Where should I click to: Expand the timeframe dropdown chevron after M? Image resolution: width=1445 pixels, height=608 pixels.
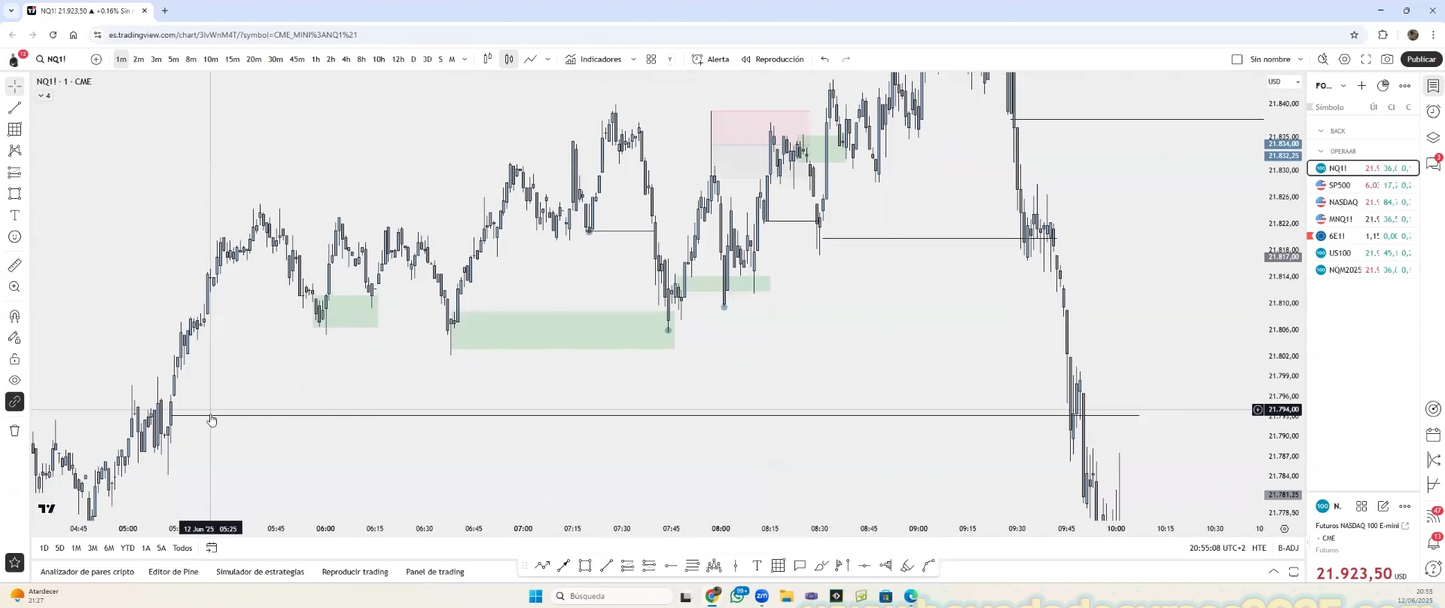[x=465, y=59]
